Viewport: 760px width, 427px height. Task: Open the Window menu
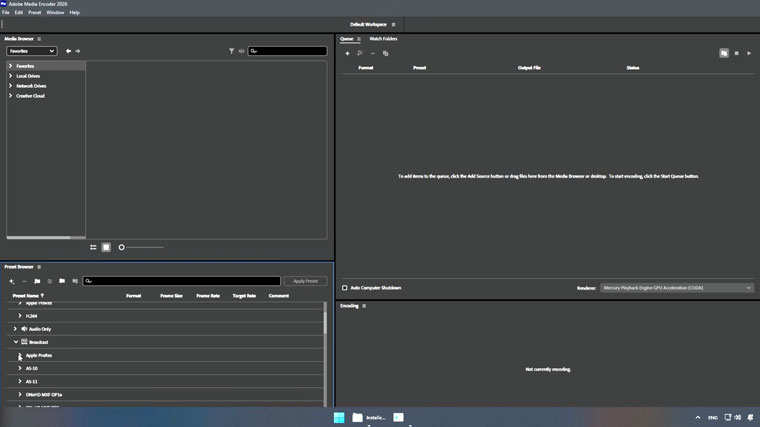click(x=55, y=13)
